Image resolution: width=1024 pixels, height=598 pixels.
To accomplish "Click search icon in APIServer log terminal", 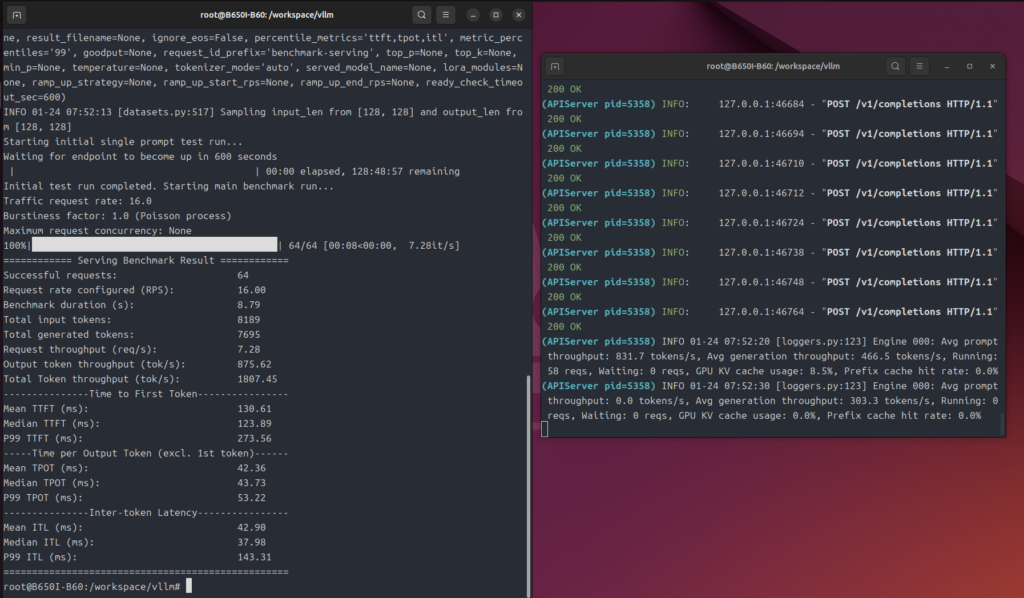I will (x=897, y=66).
